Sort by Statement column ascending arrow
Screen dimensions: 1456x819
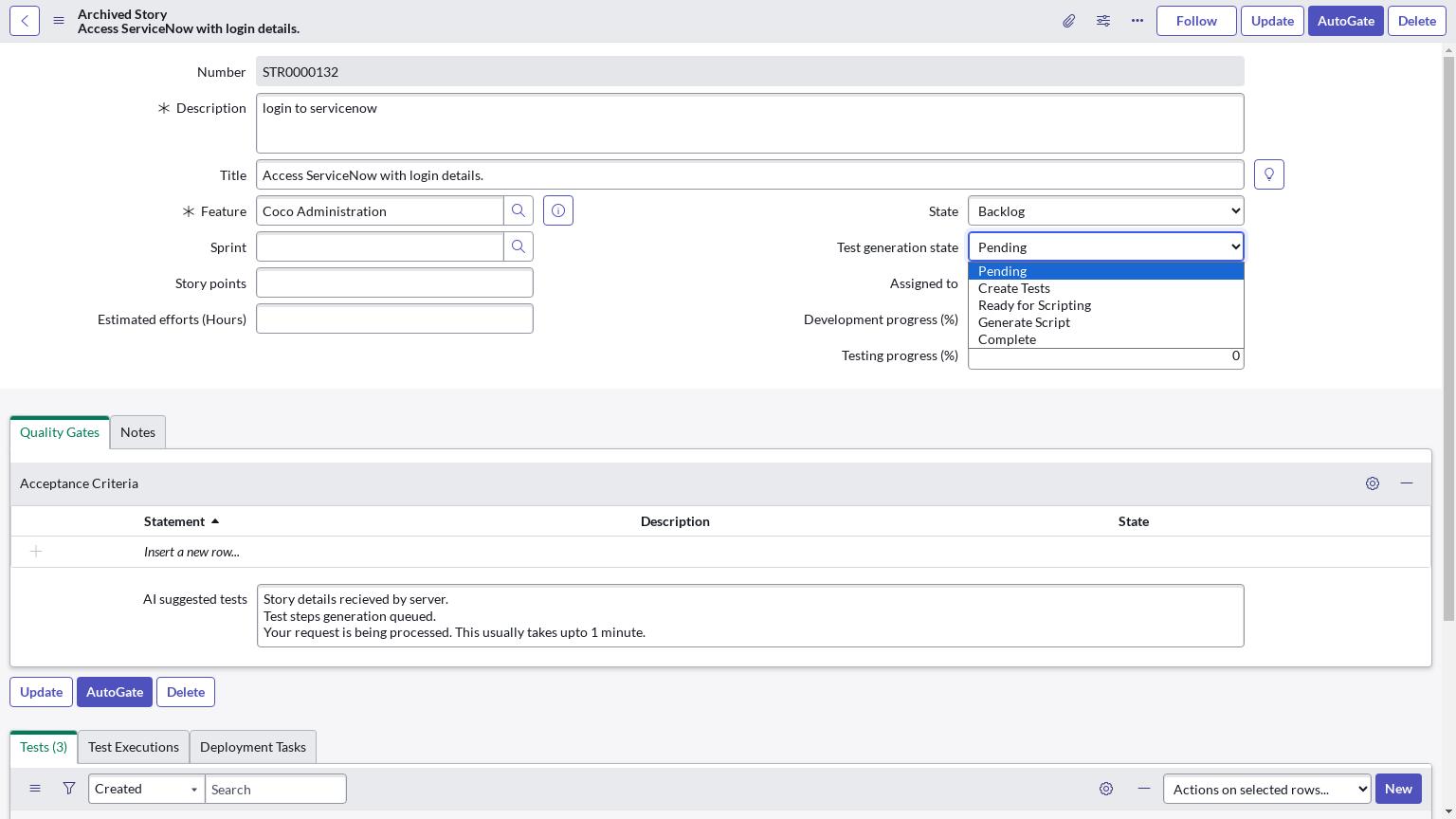pyautogui.click(x=215, y=521)
